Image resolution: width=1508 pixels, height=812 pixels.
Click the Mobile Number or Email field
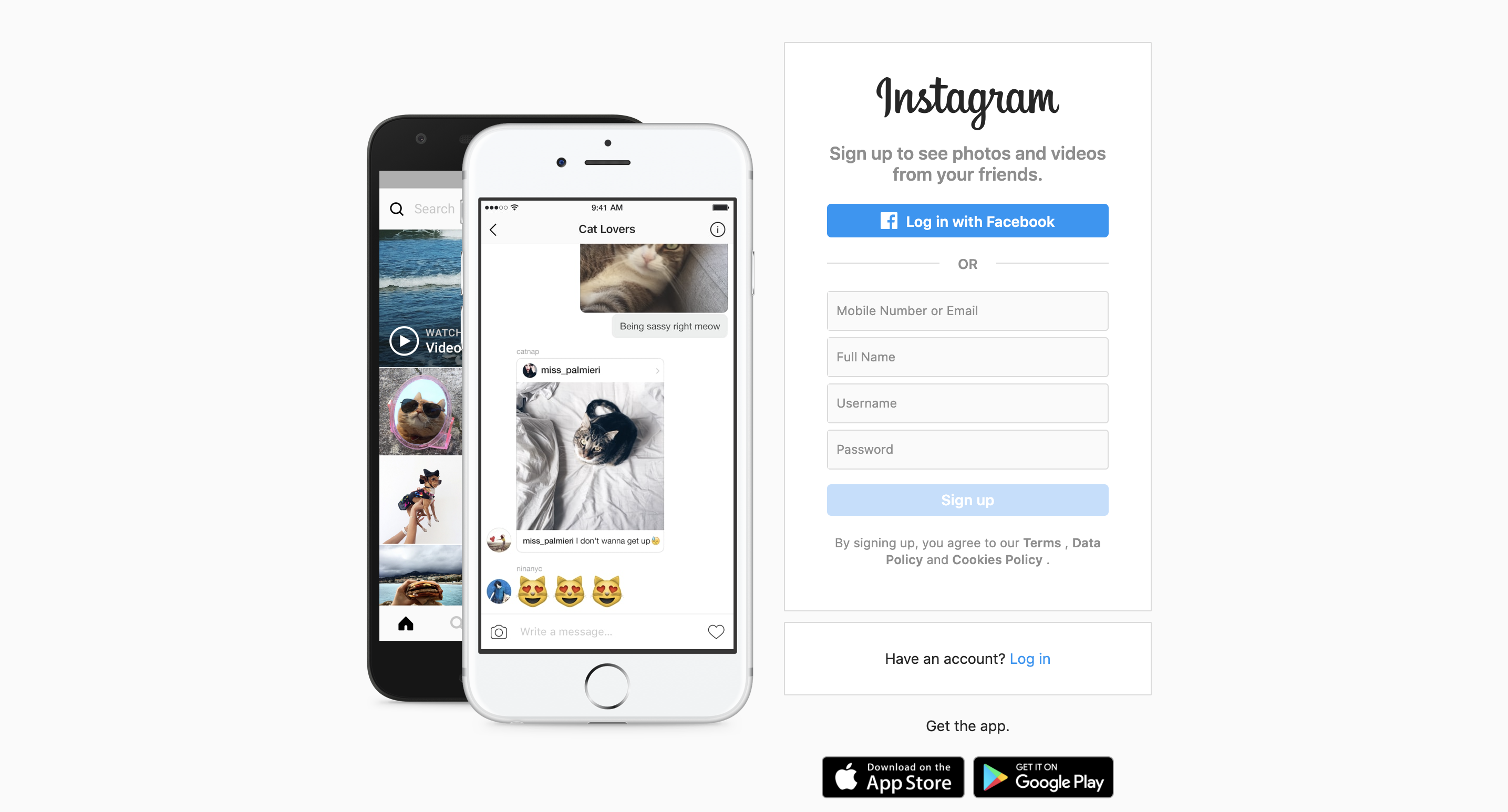click(967, 310)
